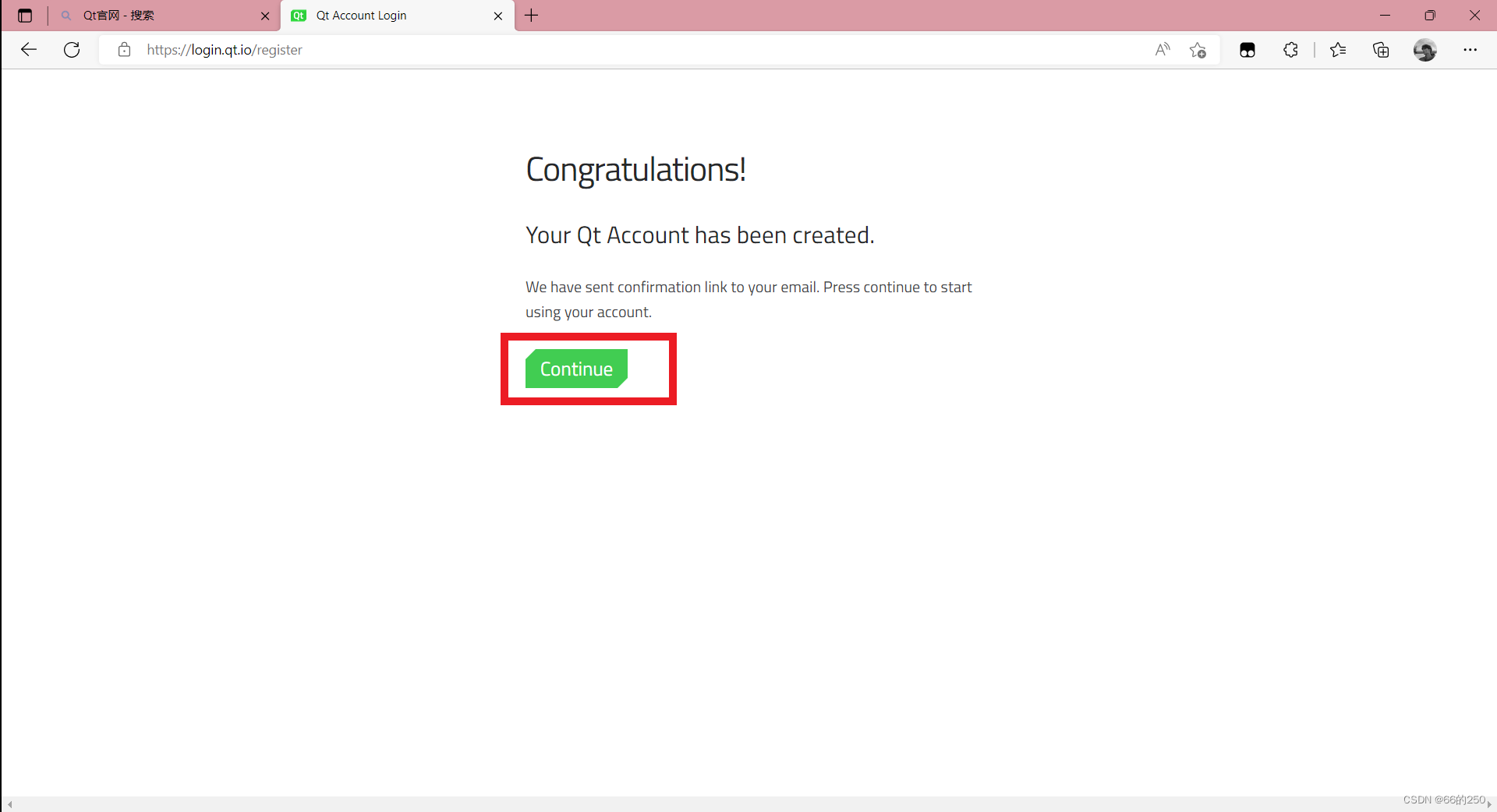
Task: Open the tab actions menu icon
Action: click(x=25, y=16)
